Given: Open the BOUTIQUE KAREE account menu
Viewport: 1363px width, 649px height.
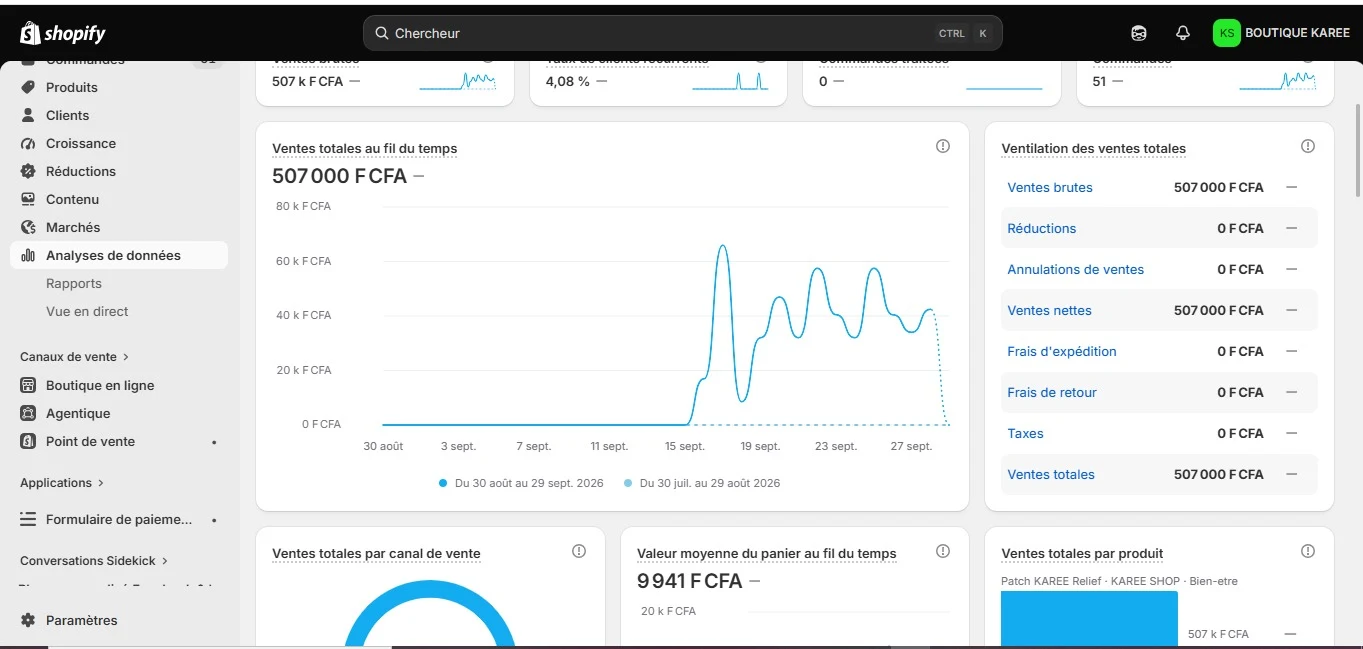Looking at the screenshot, I should (1282, 33).
